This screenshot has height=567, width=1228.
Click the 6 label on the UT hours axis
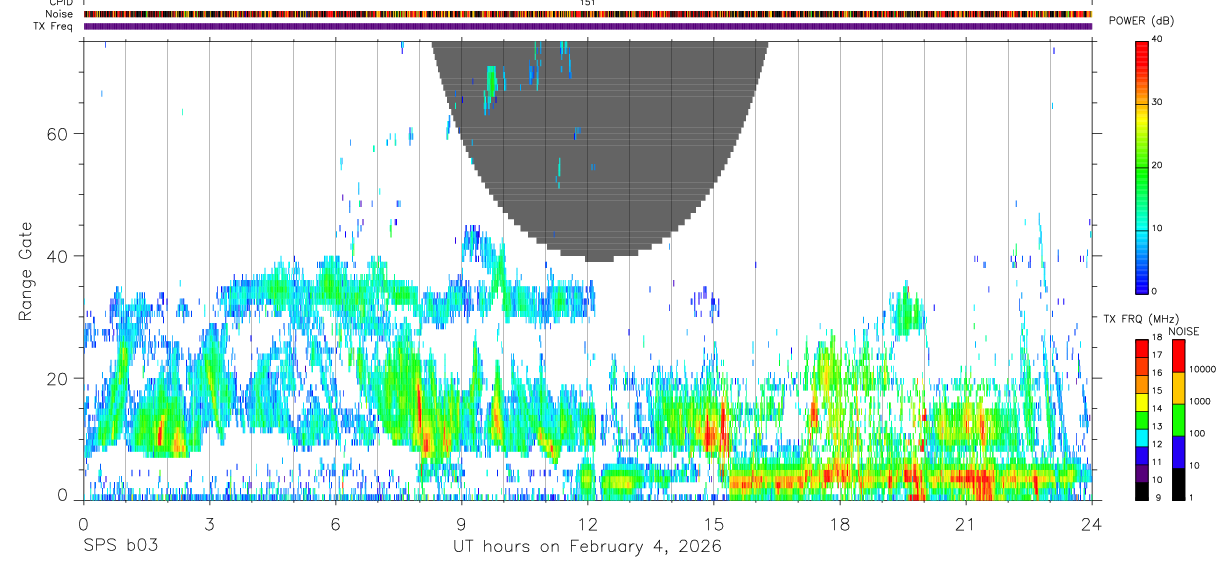pyautogui.click(x=335, y=523)
